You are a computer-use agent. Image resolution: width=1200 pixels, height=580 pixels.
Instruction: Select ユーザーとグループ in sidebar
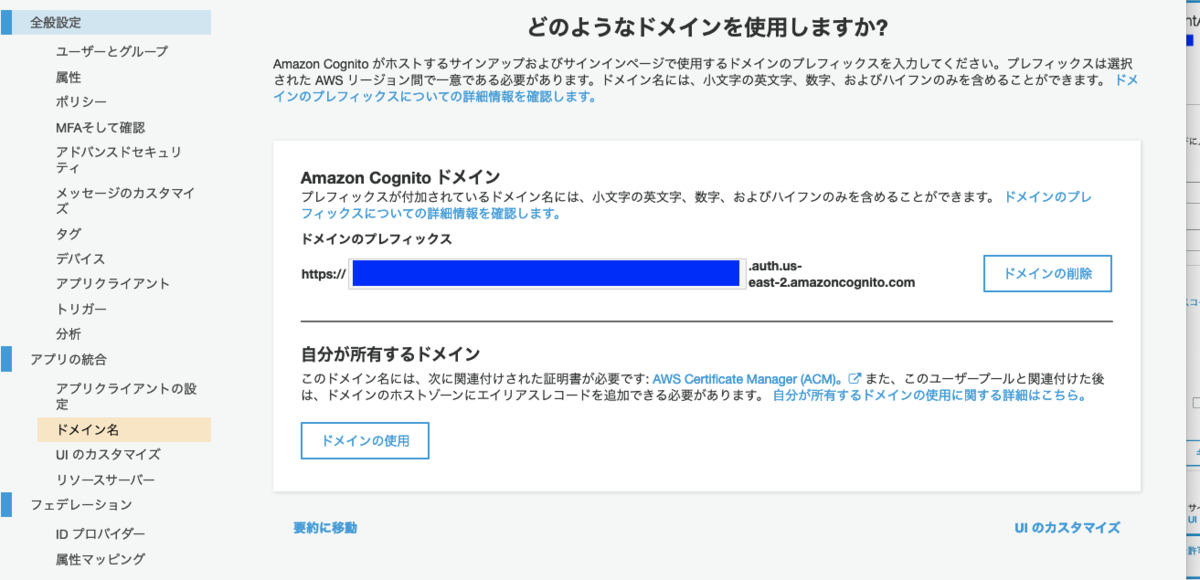tap(112, 51)
